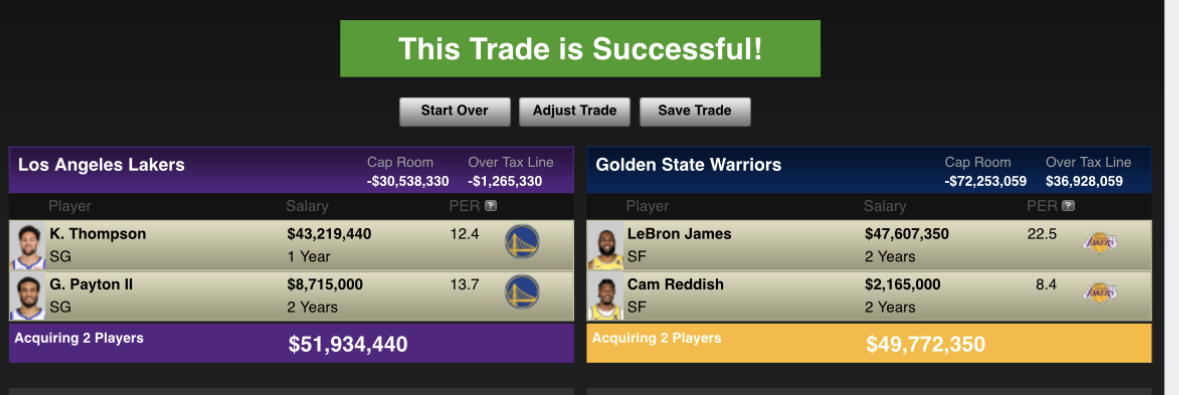This screenshot has width=1179, height=395.
Task: Click LeBron James's Lakers team logo
Action: point(1100,242)
